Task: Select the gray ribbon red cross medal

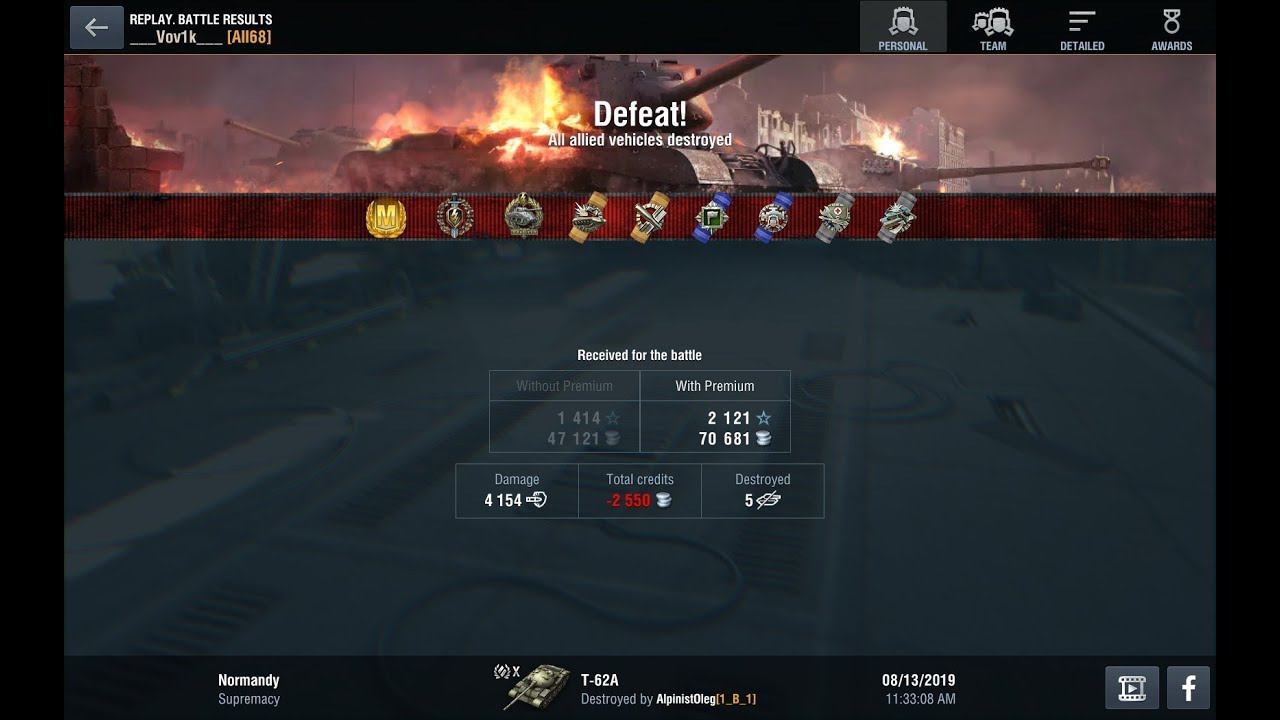Action: pyautogui.click(x=835, y=217)
